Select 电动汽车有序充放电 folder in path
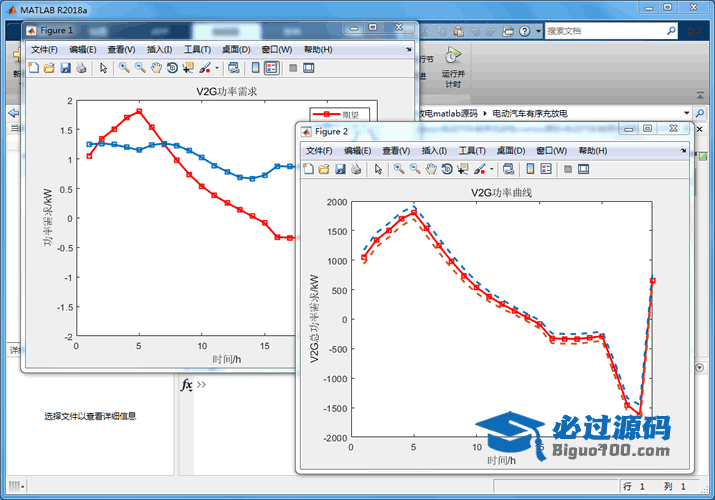This screenshot has height=500, width=715. coord(530,113)
